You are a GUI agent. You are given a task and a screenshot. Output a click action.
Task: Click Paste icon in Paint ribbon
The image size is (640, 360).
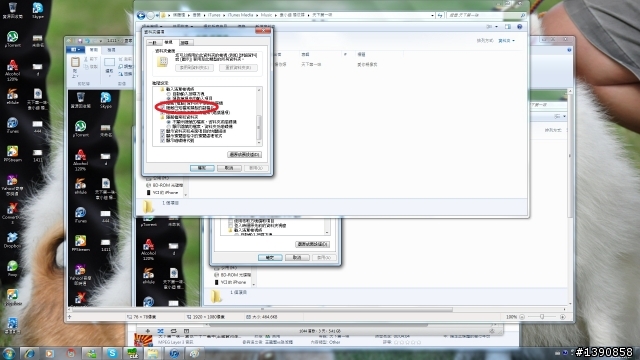(x=76, y=62)
